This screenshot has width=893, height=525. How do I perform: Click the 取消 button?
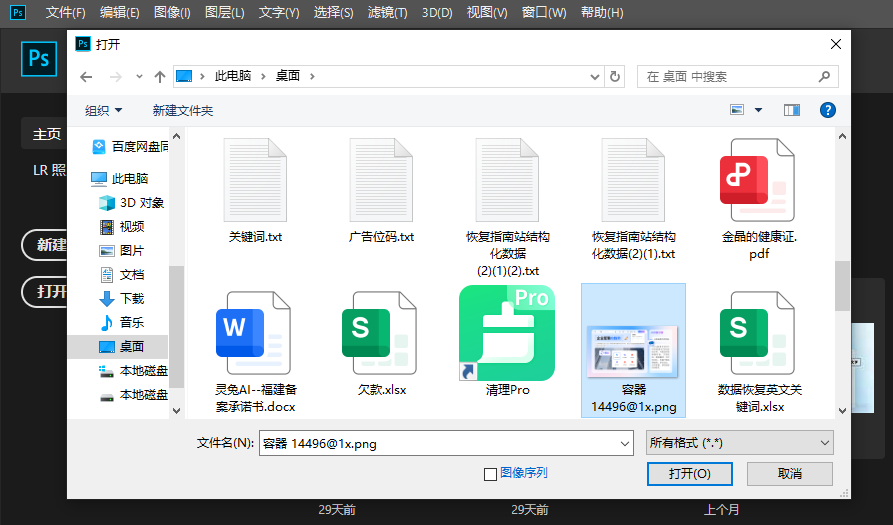pyautogui.click(x=789, y=474)
